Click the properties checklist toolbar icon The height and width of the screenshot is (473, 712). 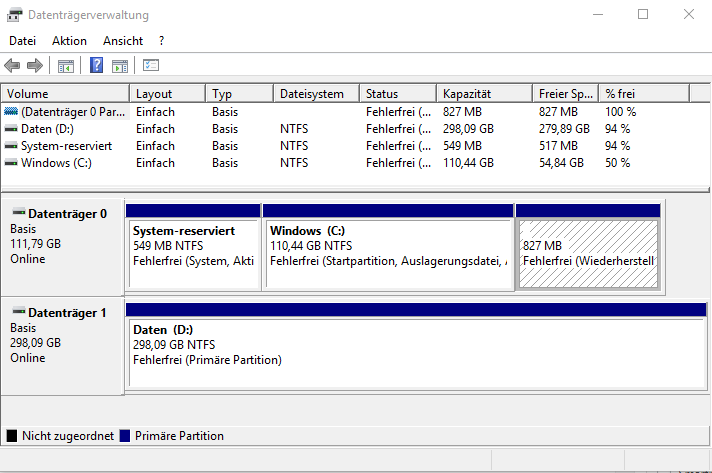[x=151, y=65]
